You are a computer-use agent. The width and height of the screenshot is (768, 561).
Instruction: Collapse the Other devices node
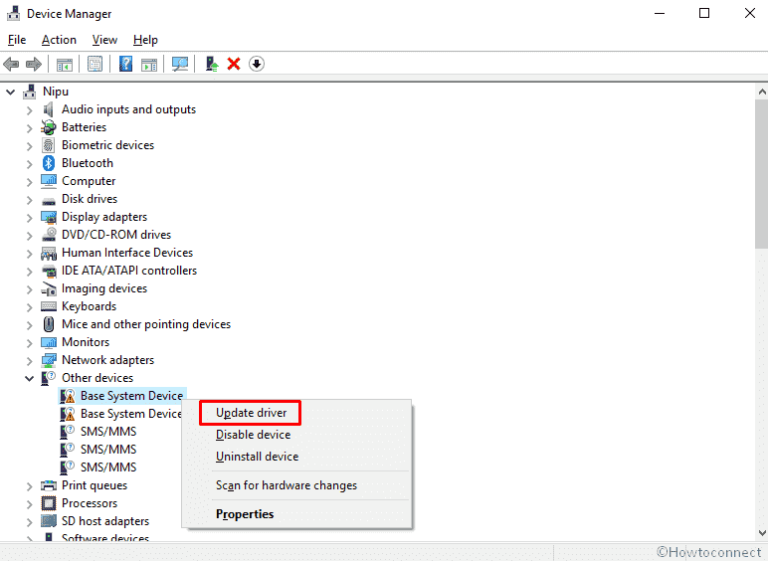pyautogui.click(x=29, y=378)
